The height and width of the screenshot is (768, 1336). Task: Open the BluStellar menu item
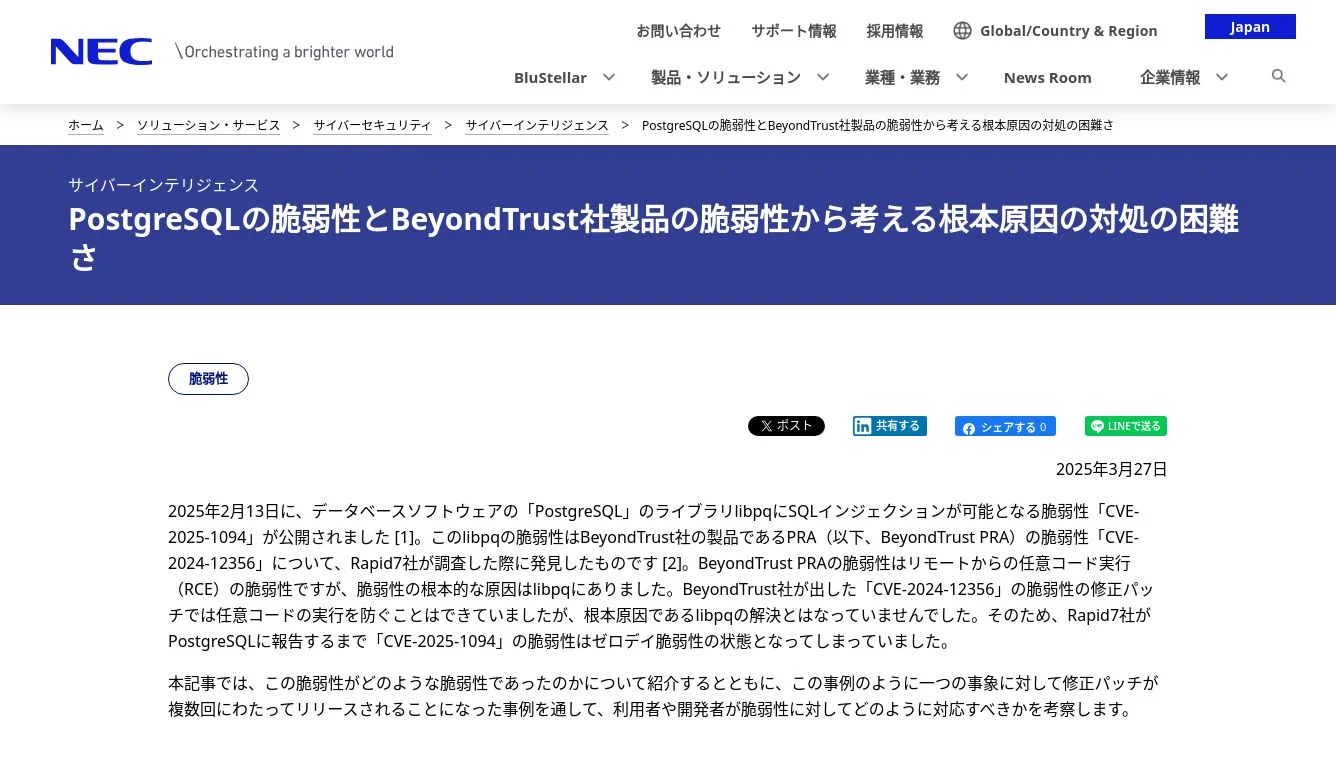[x=550, y=78]
